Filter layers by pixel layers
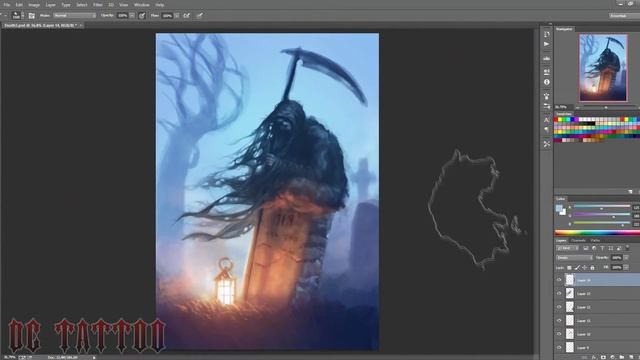Viewport: 640px width, 360px height. tap(586, 248)
